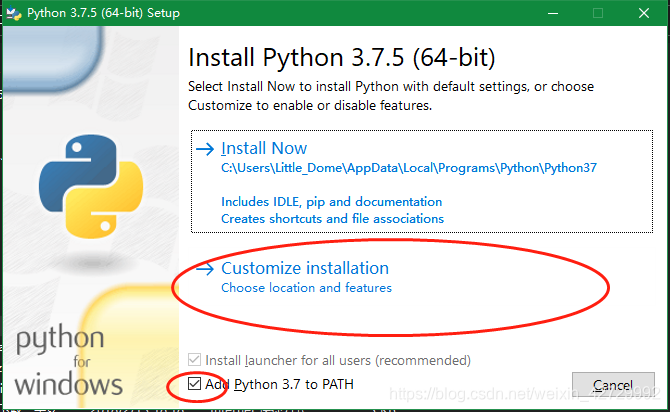Close the Python 3.7.5 Setup window

[644, 13]
